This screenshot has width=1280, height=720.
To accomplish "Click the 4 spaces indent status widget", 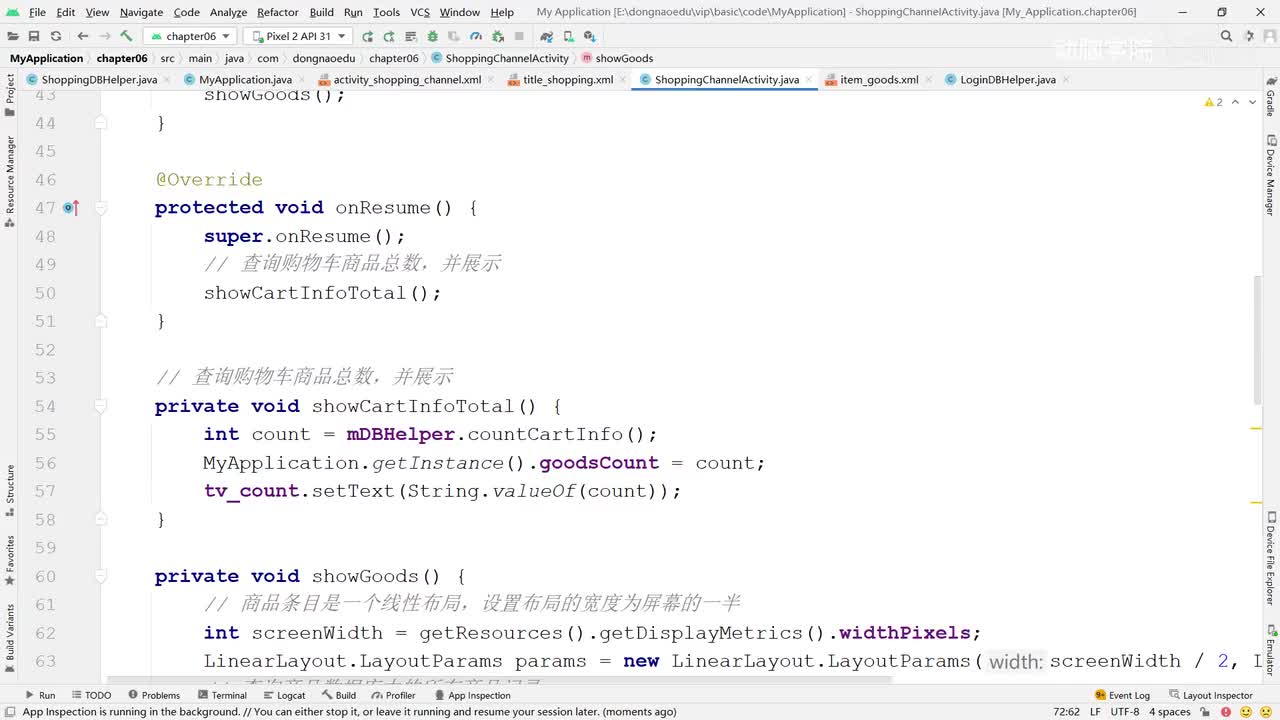I will tap(1169, 712).
